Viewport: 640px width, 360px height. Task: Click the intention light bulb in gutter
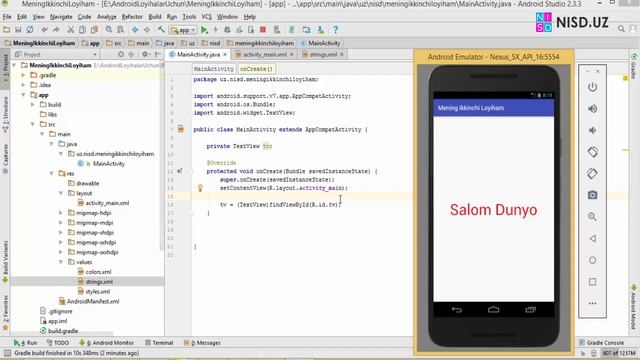pyautogui.click(x=200, y=188)
